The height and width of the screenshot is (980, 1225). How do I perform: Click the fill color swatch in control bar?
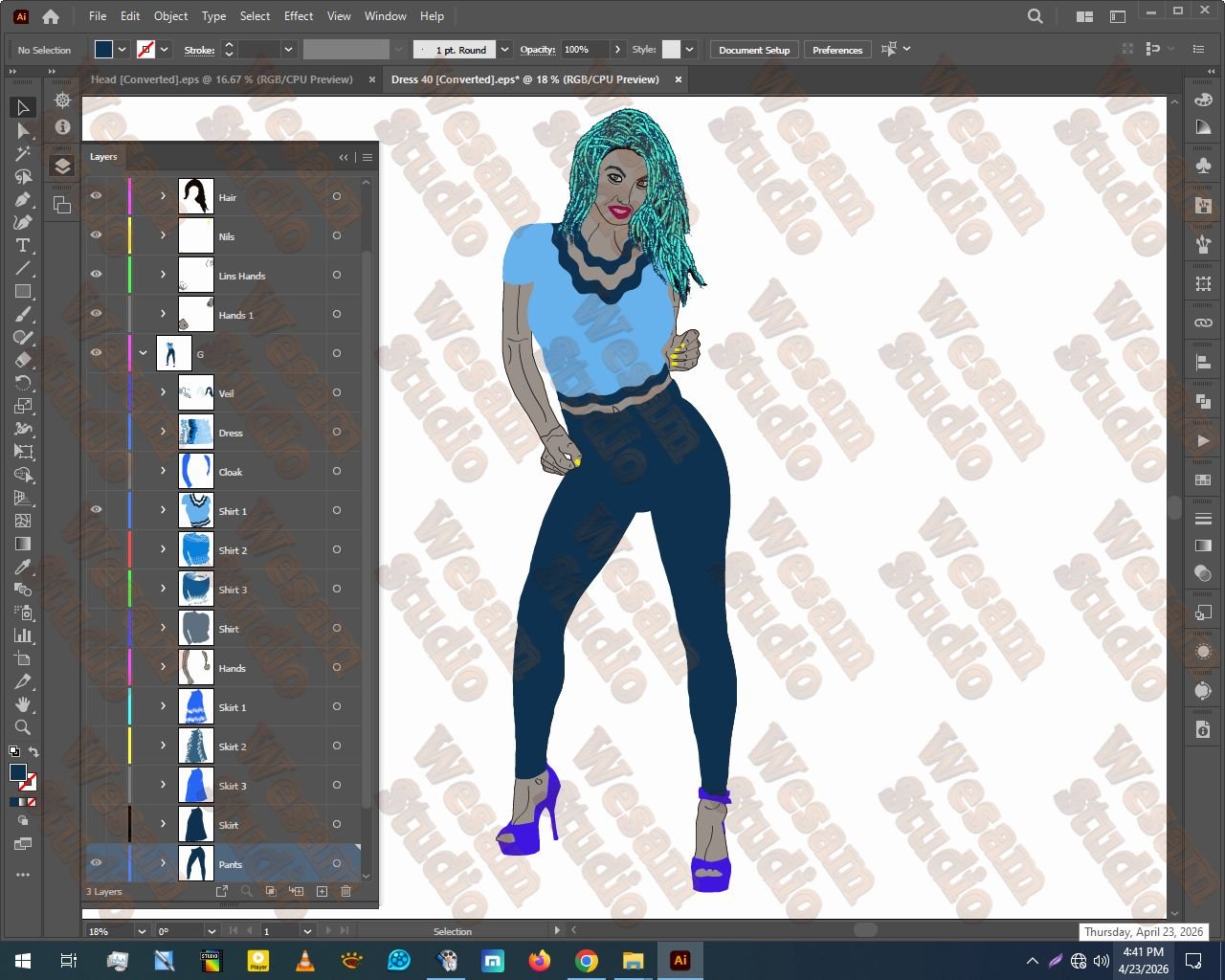tap(104, 50)
